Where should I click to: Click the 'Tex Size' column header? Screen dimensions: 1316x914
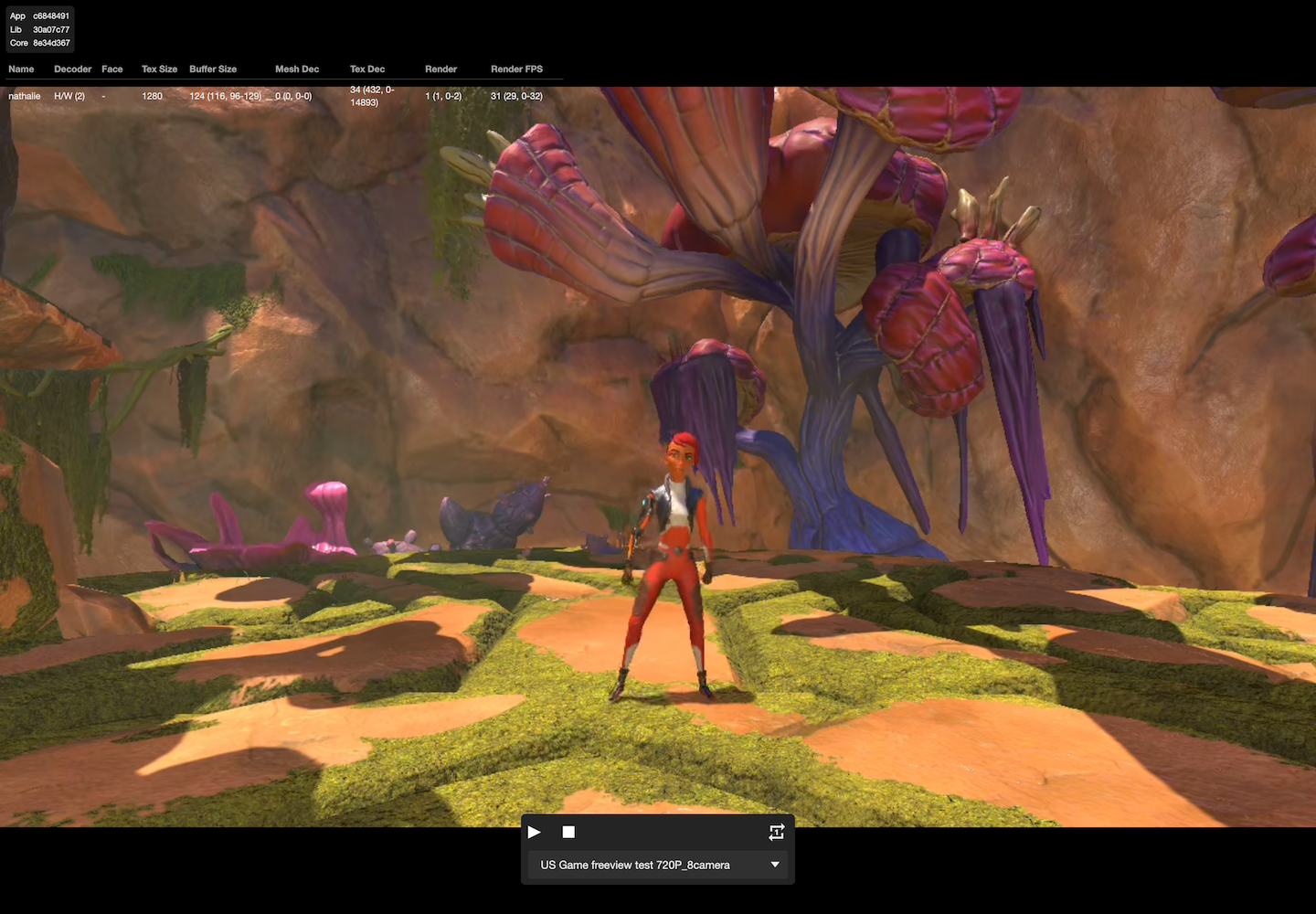(x=160, y=69)
